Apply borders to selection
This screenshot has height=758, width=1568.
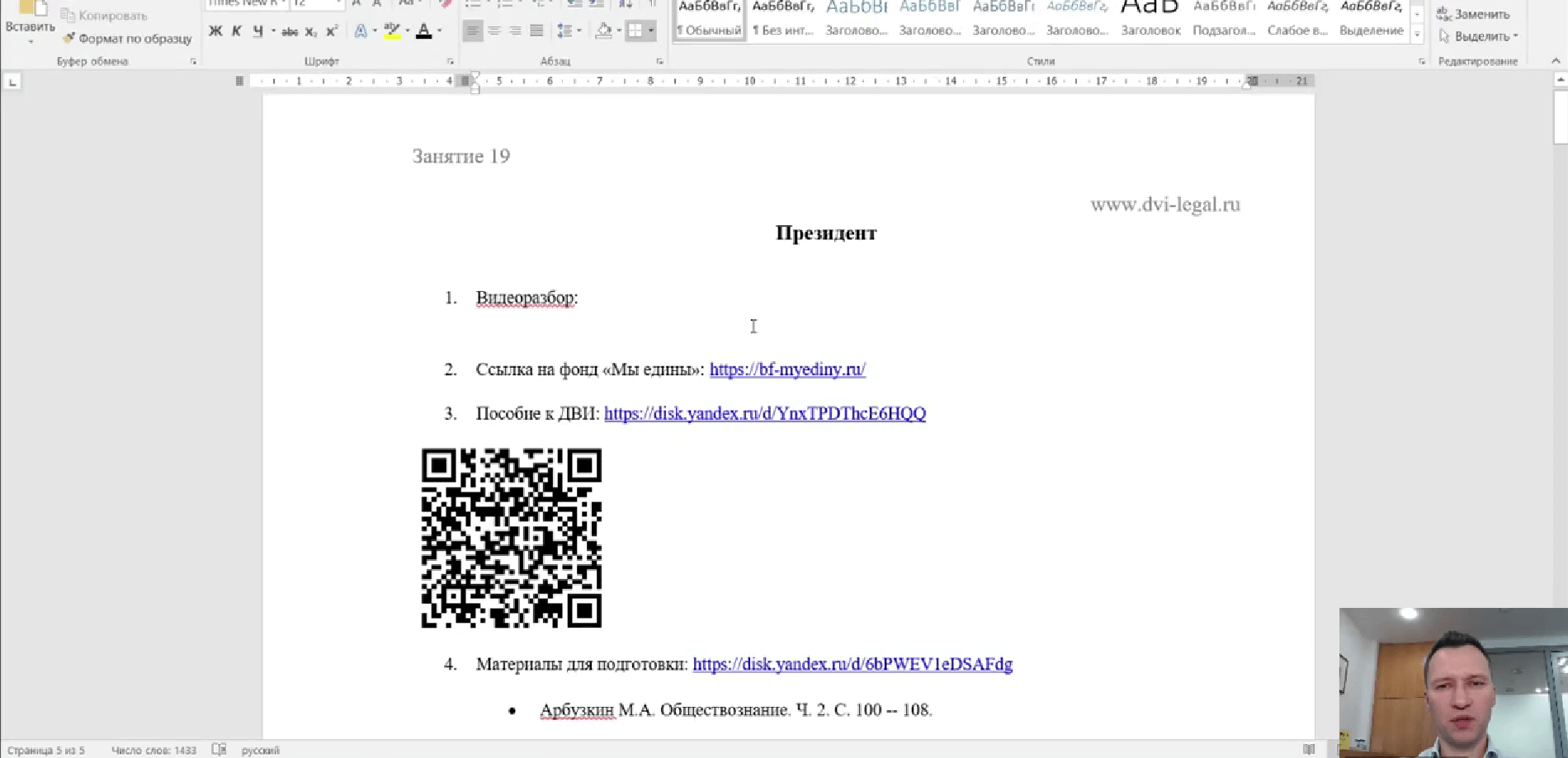click(x=635, y=31)
